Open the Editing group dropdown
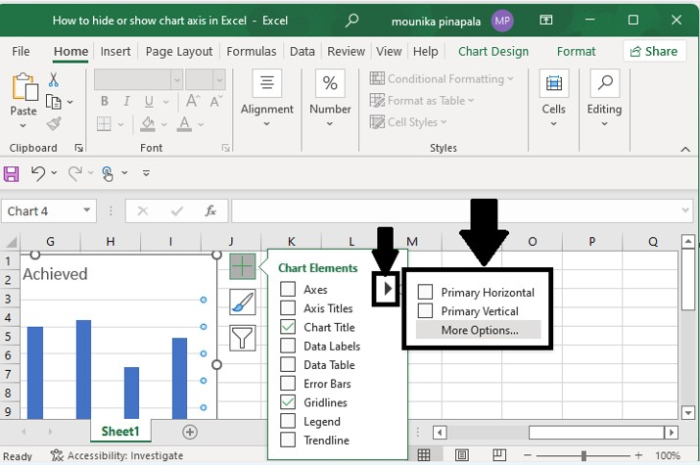 click(604, 124)
